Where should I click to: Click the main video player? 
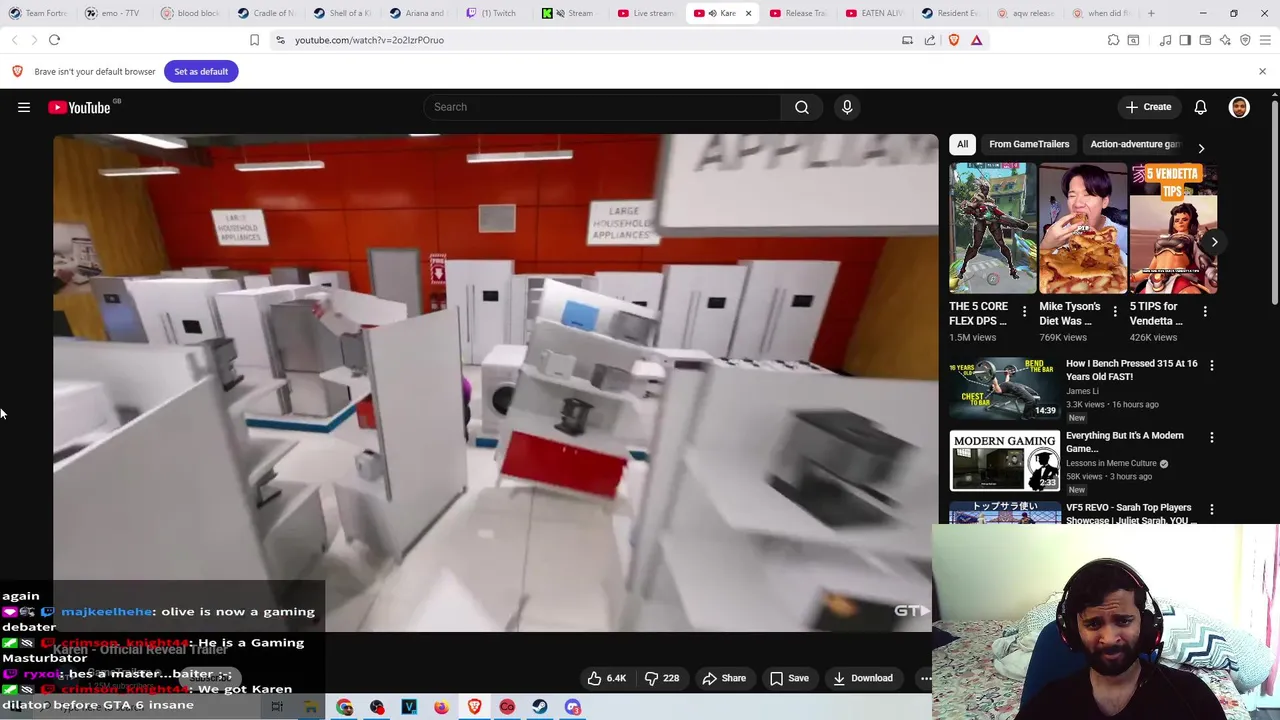pyautogui.click(x=496, y=383)
